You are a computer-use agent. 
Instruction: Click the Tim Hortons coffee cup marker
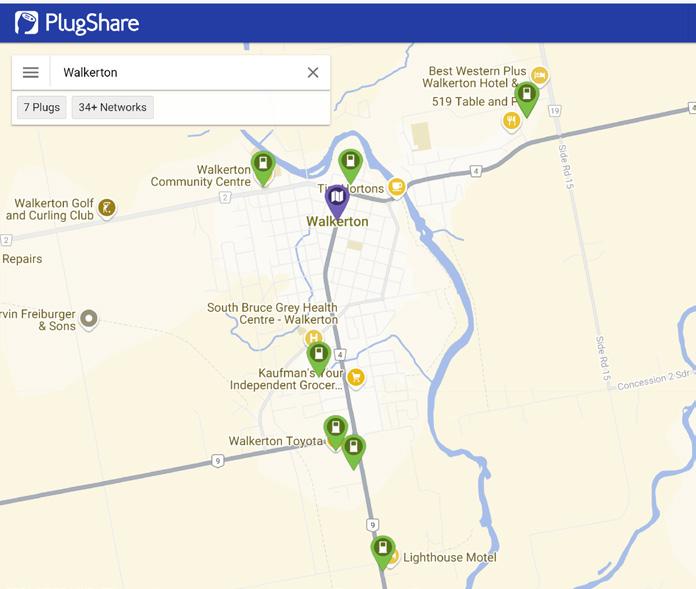pos(397,187)
